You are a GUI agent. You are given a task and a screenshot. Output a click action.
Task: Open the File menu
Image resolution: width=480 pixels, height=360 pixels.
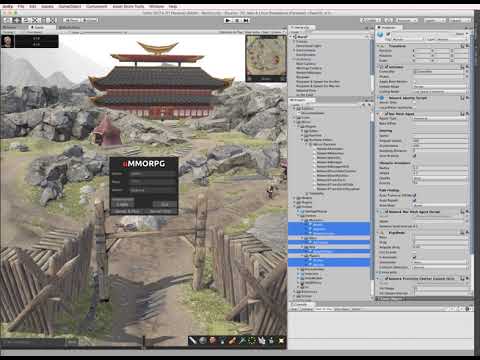point(21,6)
